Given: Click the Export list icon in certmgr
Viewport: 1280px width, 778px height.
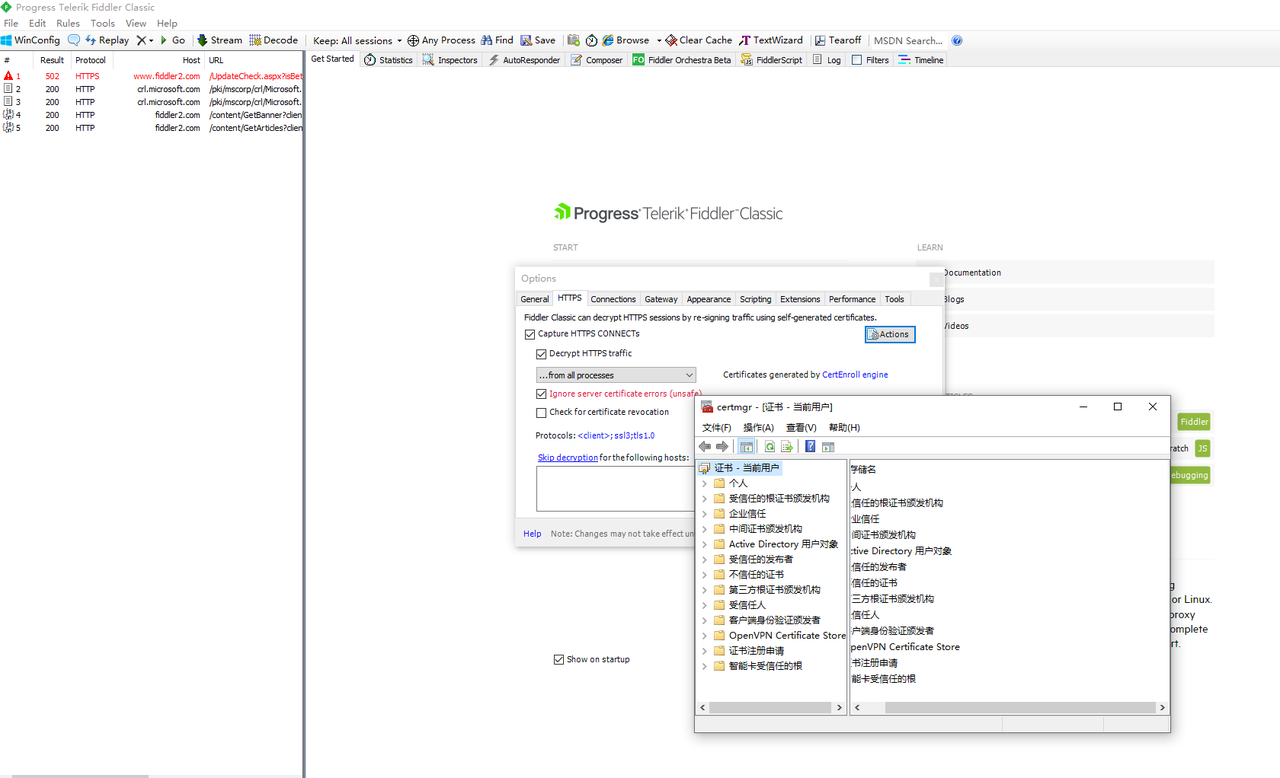Looking at the screenshot, I should (x=787, y=447).
